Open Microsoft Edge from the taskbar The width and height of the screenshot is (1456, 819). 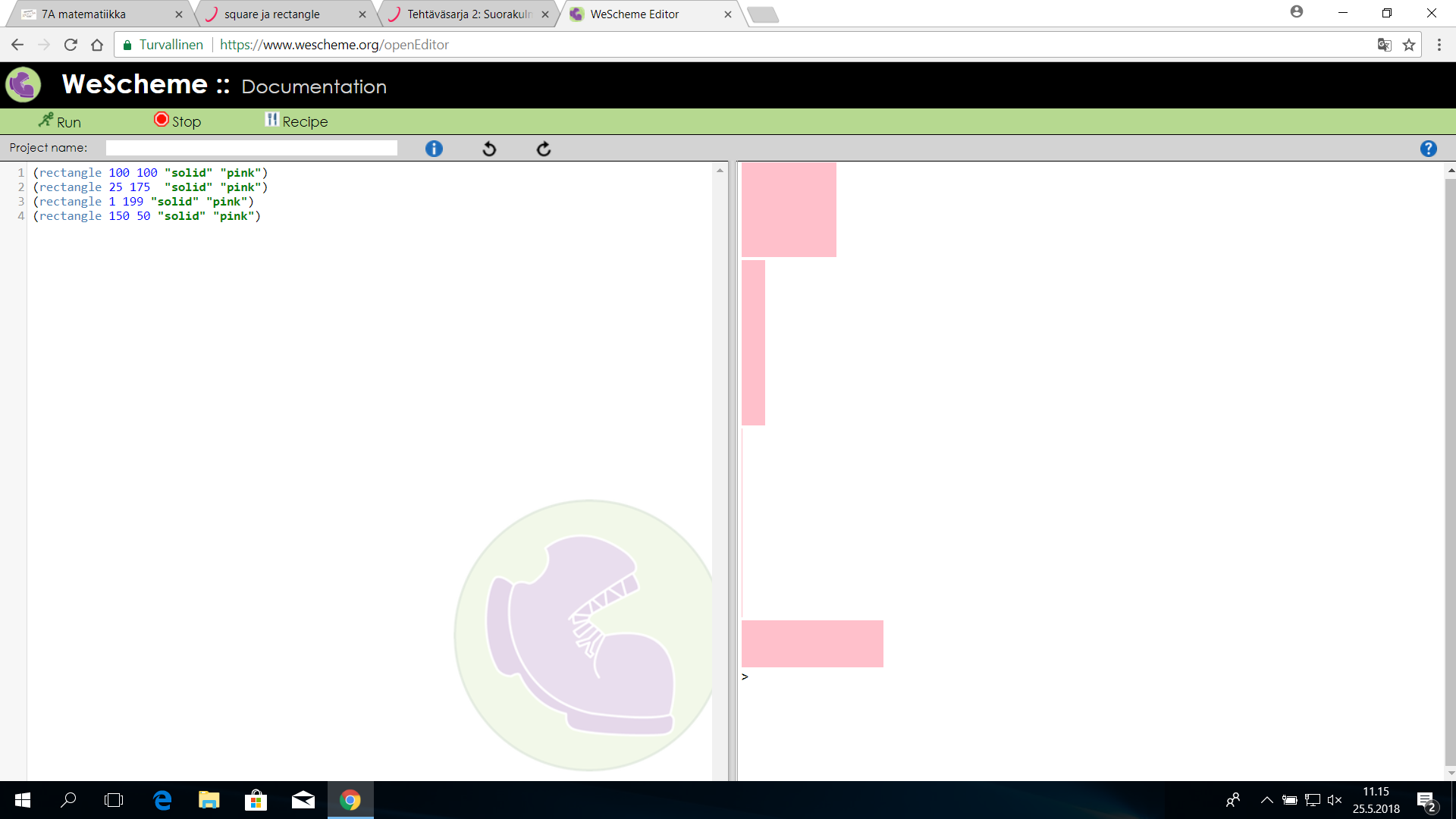pos(162,800)
